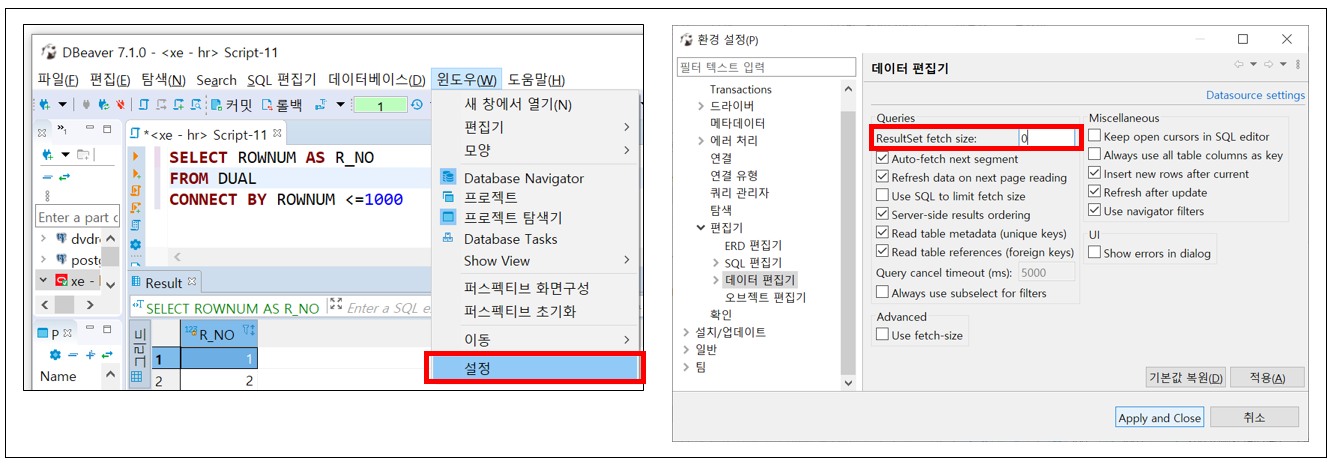This screenshot has height=466, width=1334.
Task: Open the 설정 item in the 윈도우 menu
Action: (533, 368)
